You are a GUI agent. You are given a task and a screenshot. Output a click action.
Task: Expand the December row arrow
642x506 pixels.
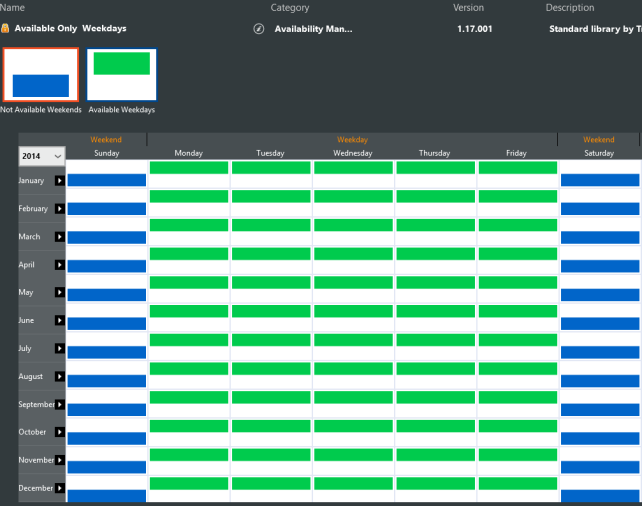click(60, 488)
